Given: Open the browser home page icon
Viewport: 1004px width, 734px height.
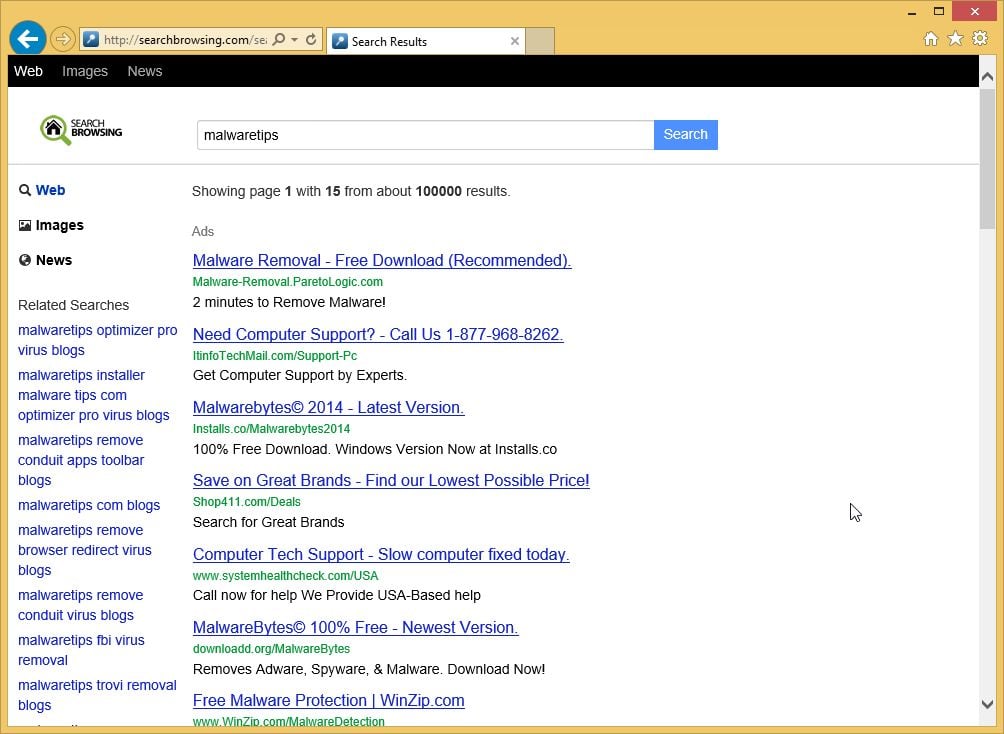Looking at the screenshot, I should point(930,38).
